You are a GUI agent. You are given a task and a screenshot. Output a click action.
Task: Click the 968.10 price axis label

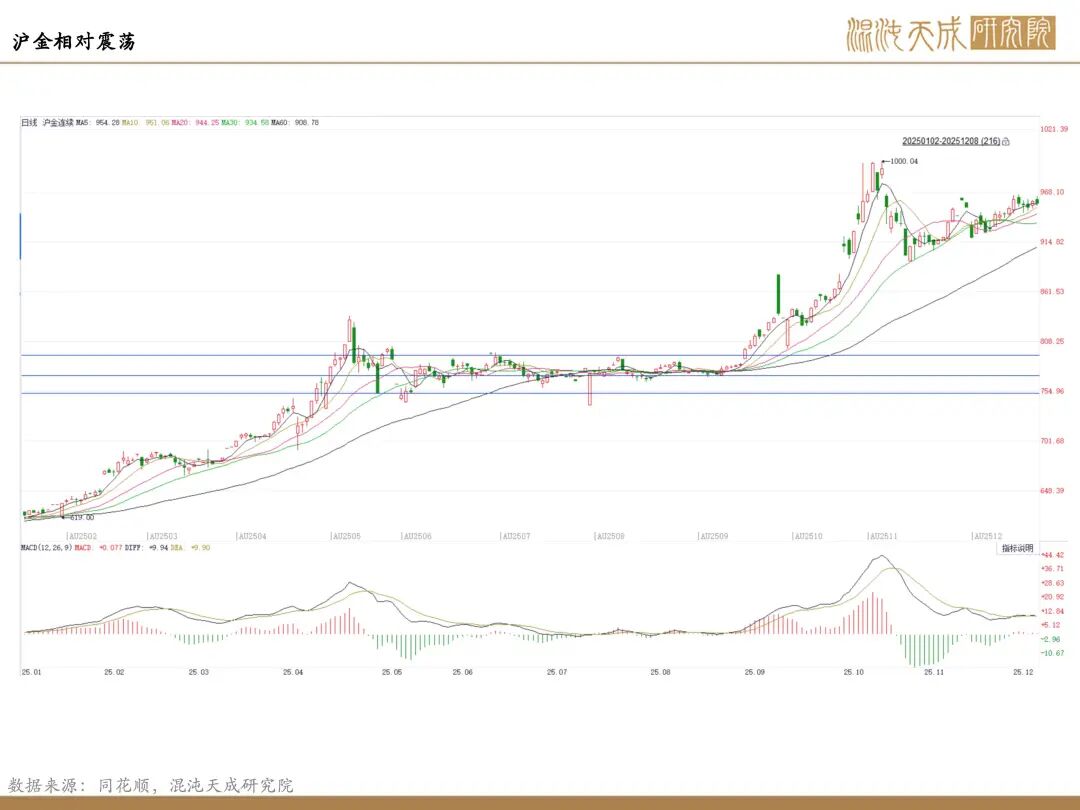[x=1052, y=192]
